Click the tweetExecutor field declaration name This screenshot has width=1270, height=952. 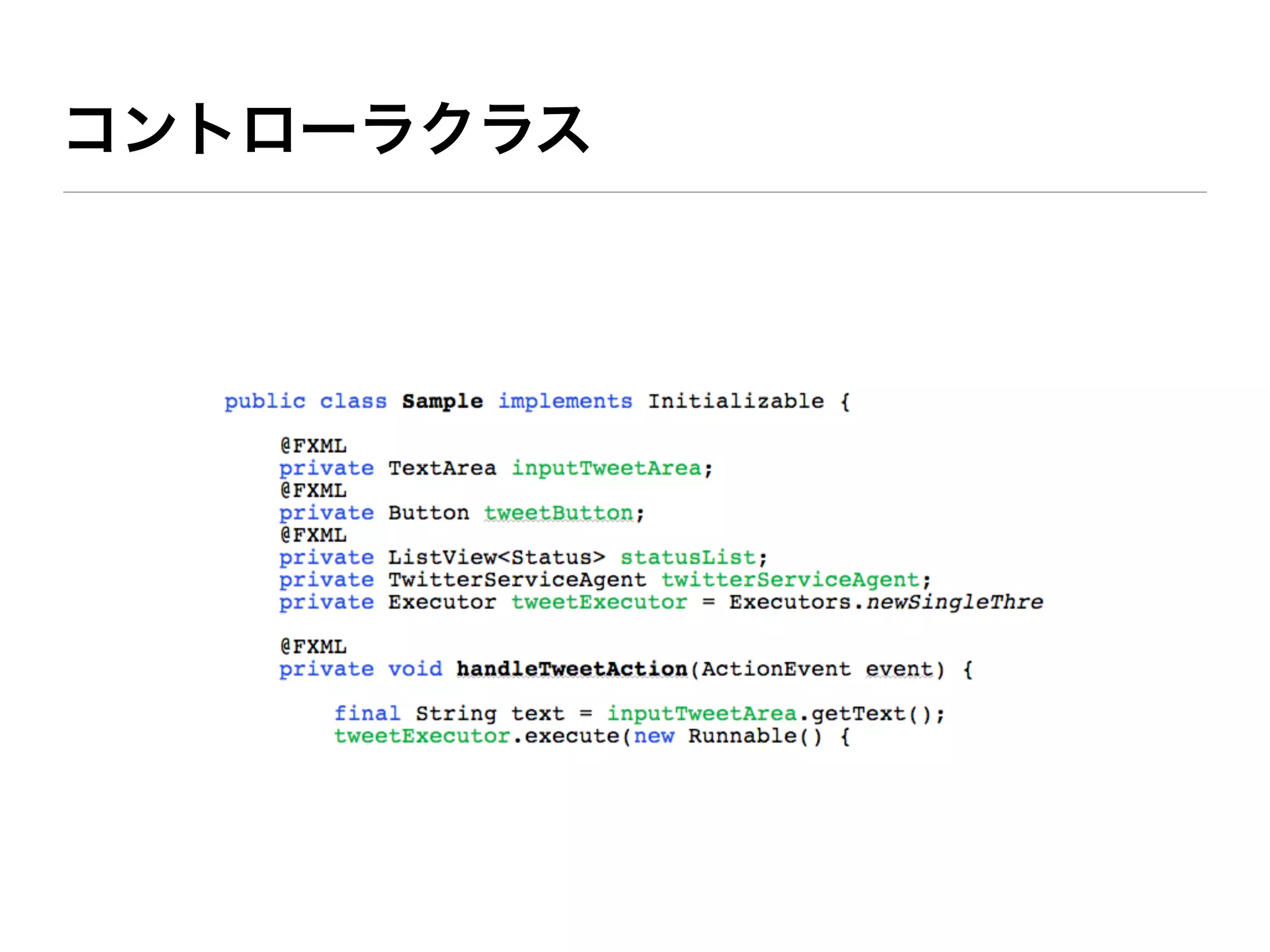click(x=599, y=602)
